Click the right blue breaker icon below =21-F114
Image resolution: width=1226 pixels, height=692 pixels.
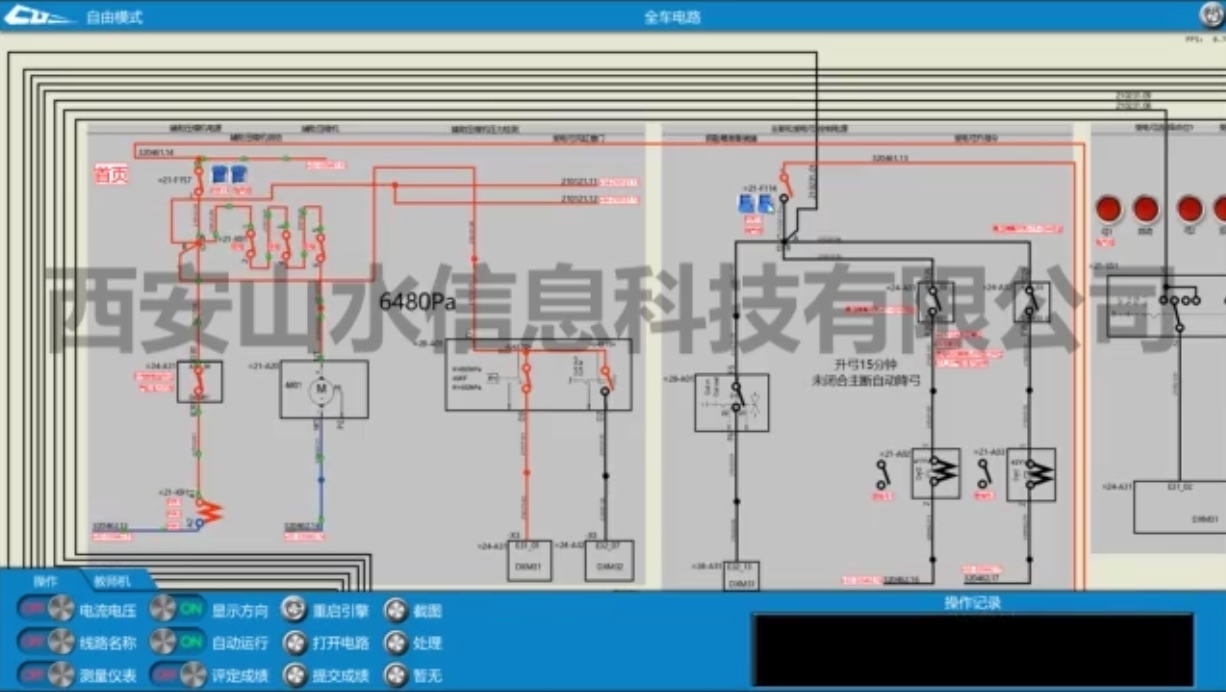click(765, 204)
